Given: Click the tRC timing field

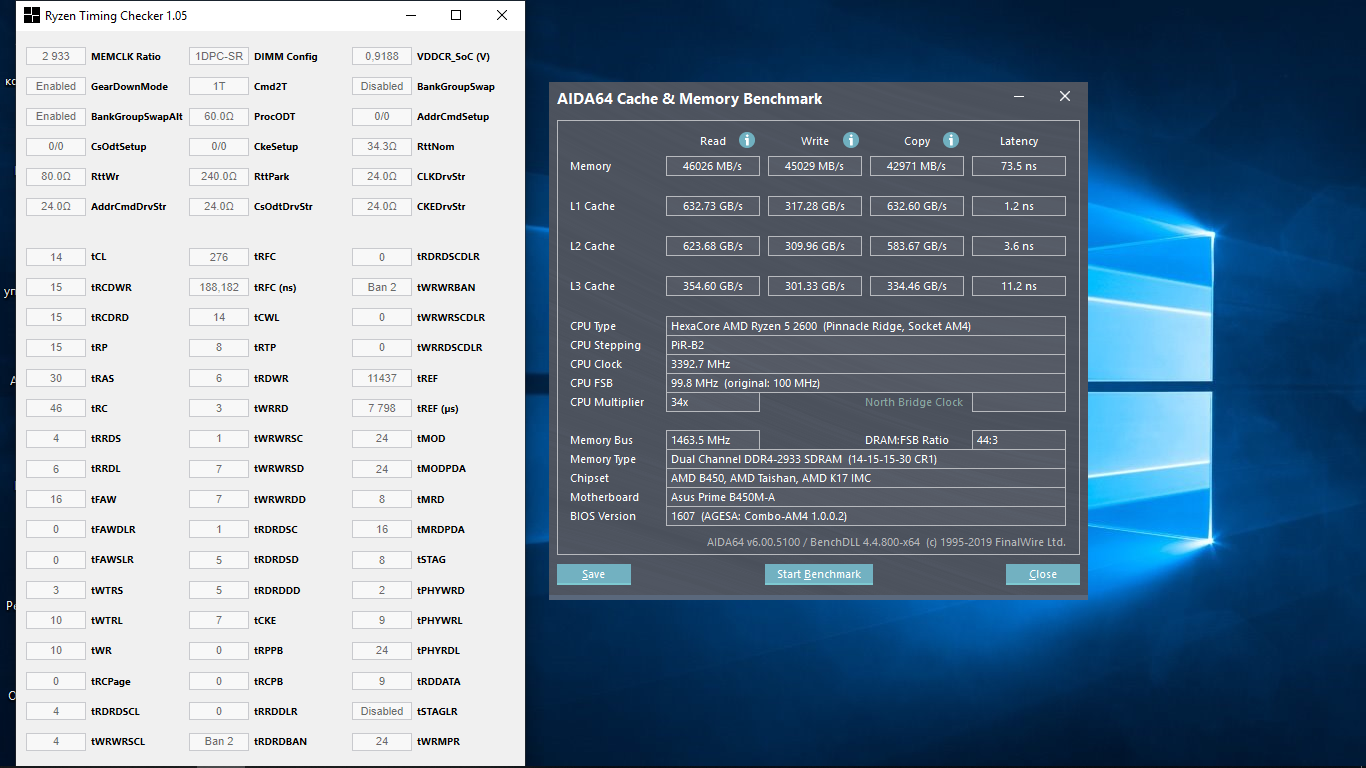Looking at the screenshot, I should (x=56, y=408).
